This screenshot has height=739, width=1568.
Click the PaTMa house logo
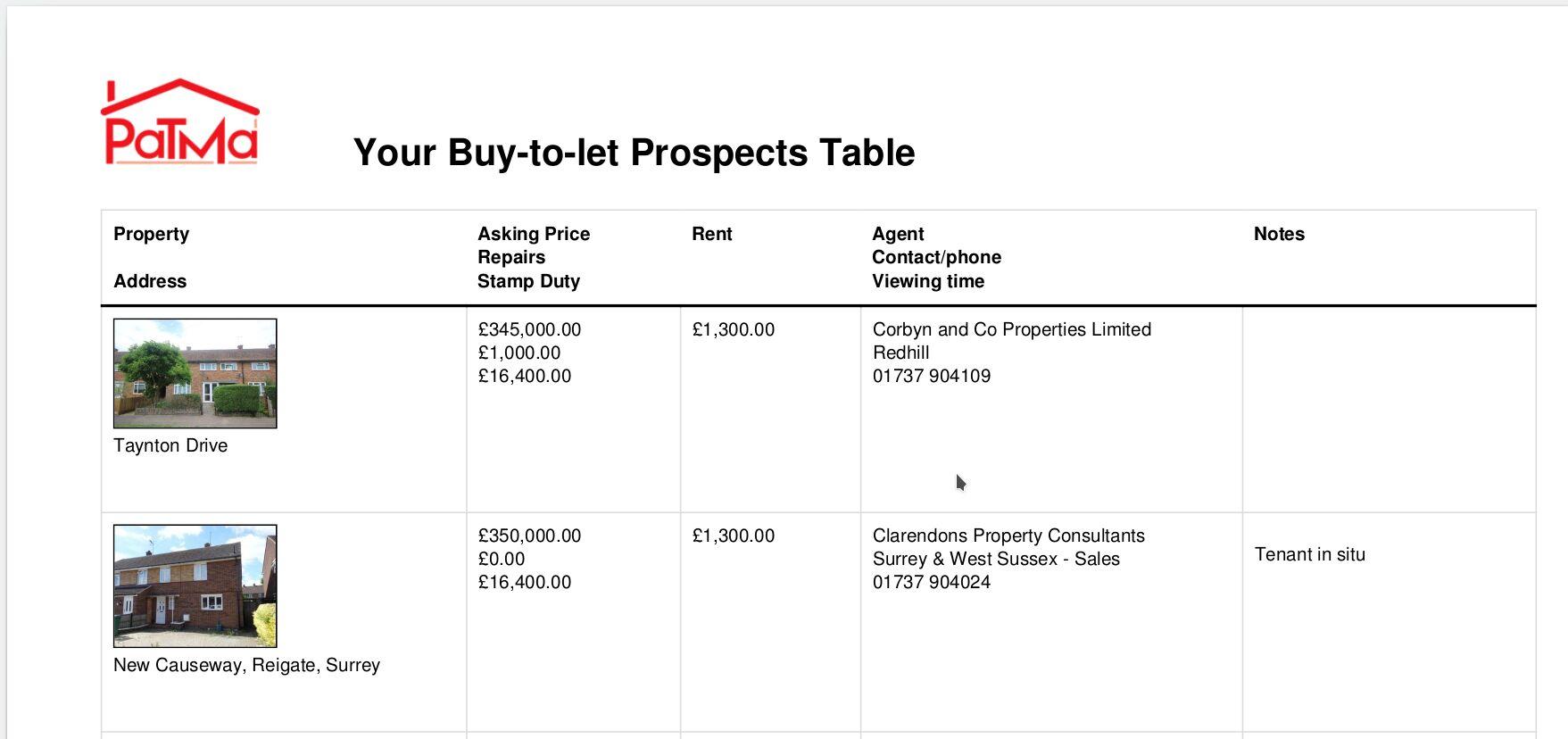pos(180,122)
